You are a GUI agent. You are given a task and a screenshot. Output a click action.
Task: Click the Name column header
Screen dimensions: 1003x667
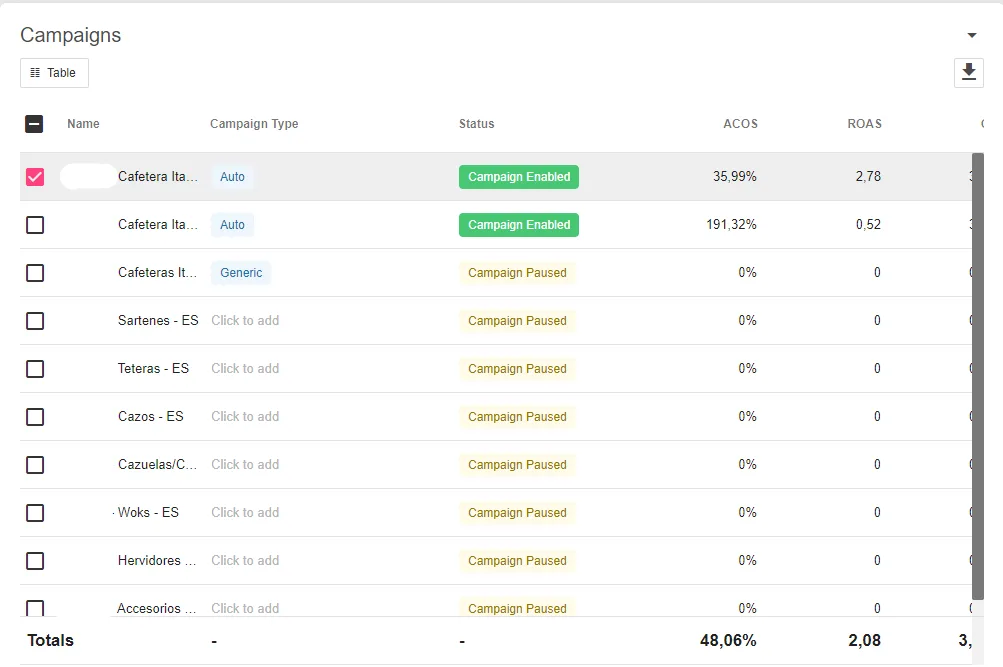(x=83, y=123)
